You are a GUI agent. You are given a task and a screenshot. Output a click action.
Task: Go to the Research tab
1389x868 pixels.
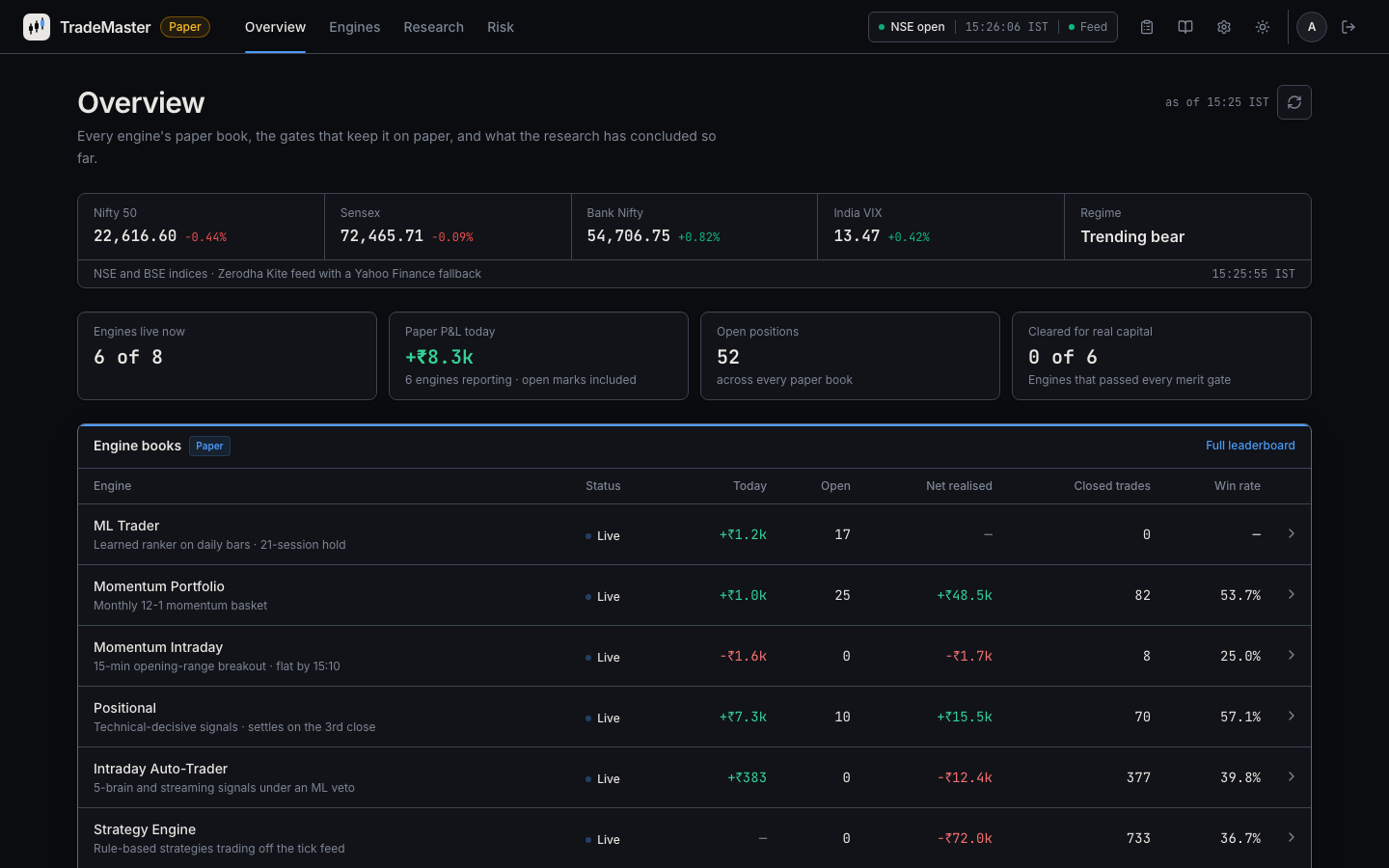433,27
